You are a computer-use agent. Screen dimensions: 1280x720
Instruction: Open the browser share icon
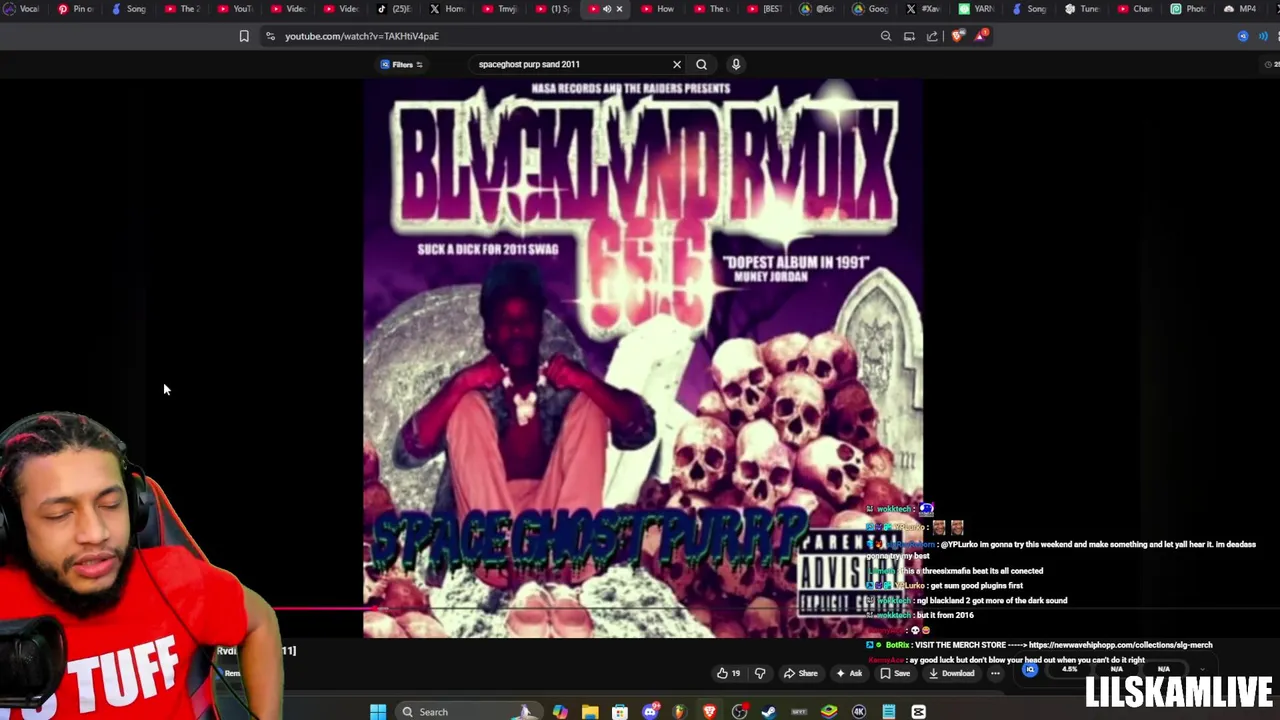coord(932,36)
